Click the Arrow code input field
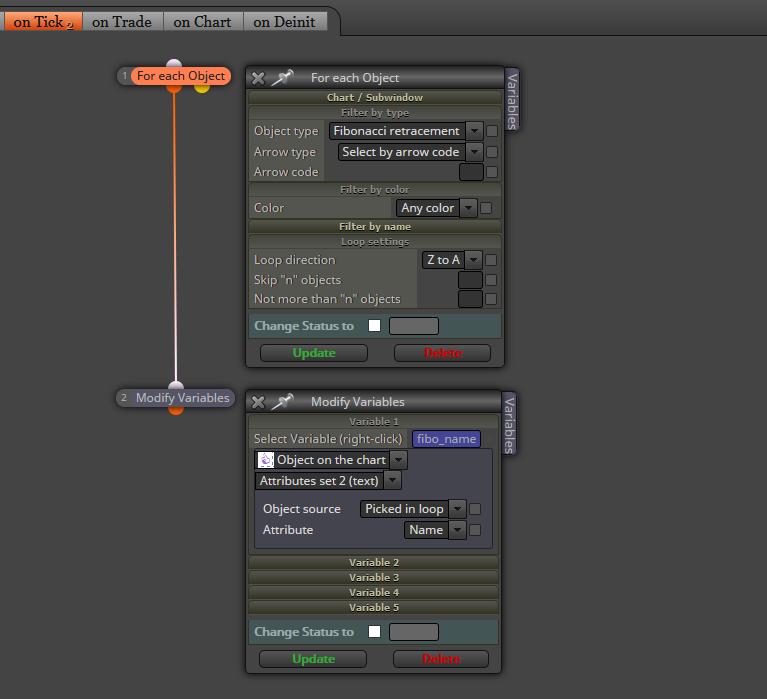The width and height of the screenshot is (767, 699). 472,172
